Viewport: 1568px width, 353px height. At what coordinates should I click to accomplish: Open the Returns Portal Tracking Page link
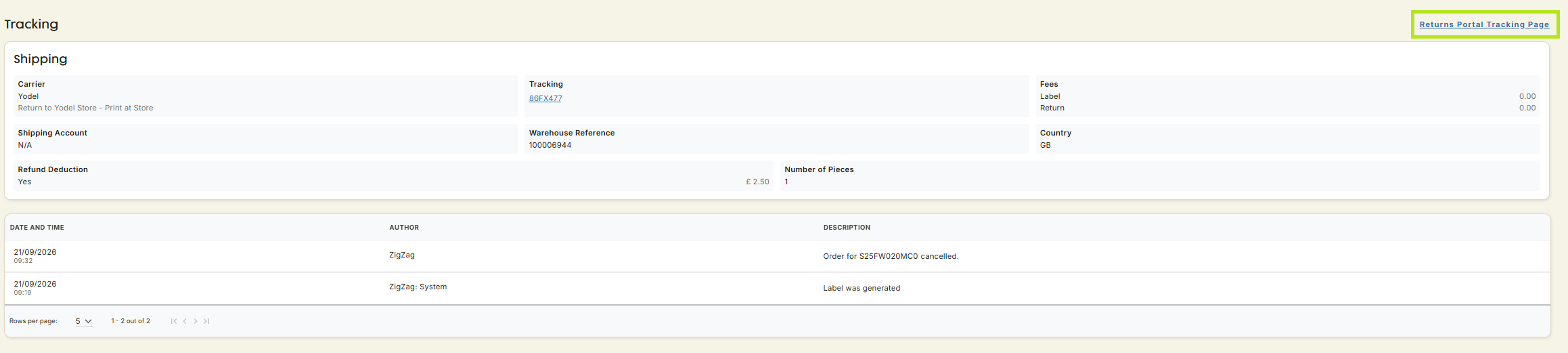click(x=1484, y=24)
